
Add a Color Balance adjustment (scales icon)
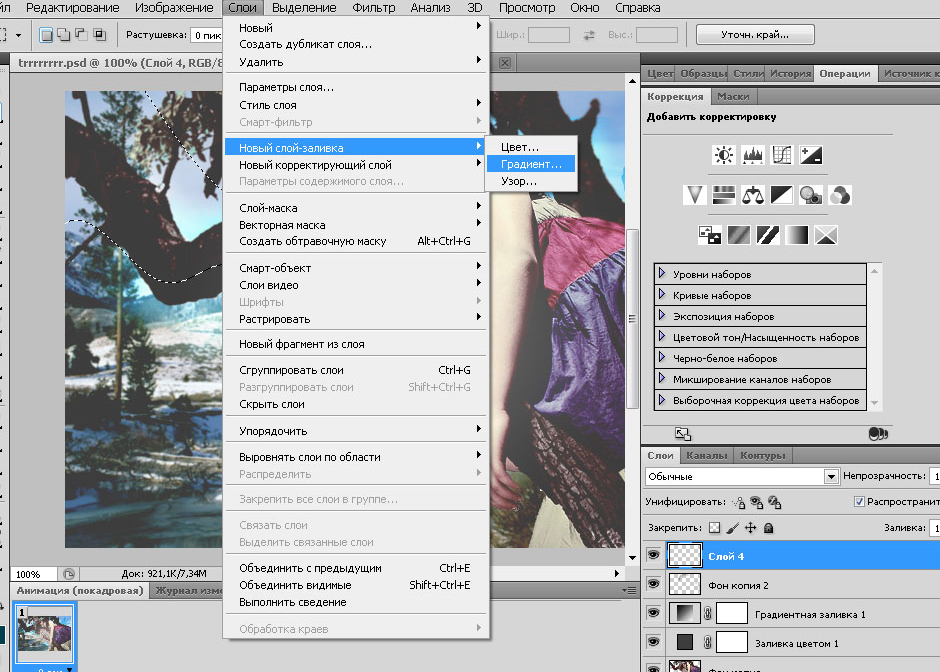[x=752, y=195]
